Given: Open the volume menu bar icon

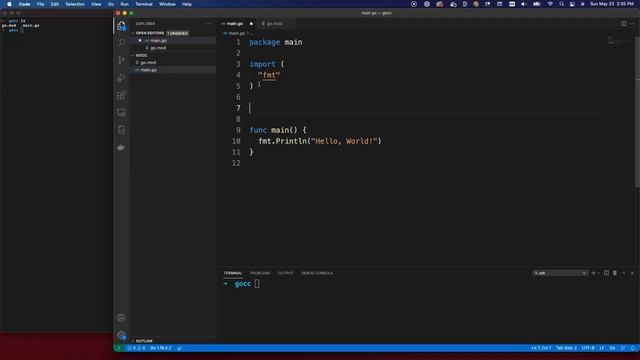Looking at the screenshot, I should (524, 4).
